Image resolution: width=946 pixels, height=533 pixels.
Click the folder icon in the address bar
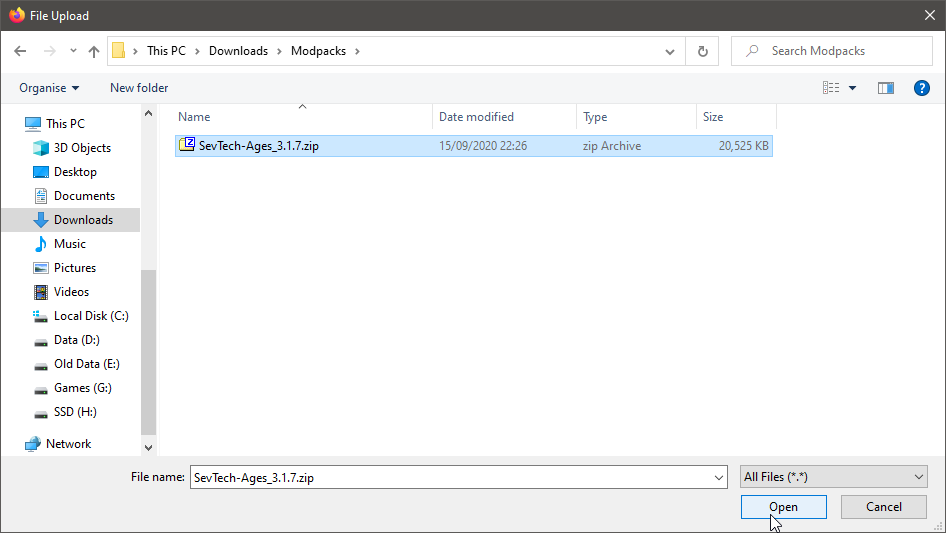(119, 51)
